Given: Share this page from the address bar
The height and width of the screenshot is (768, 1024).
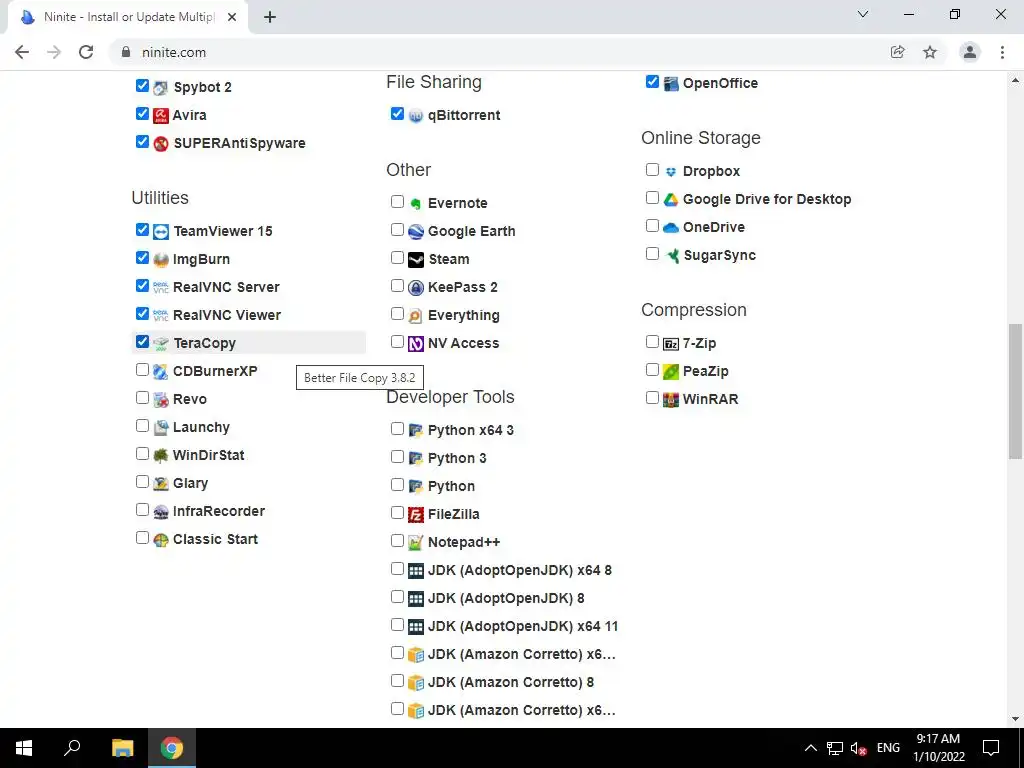Looking at the screenshot, I should [x=898, y=52].
